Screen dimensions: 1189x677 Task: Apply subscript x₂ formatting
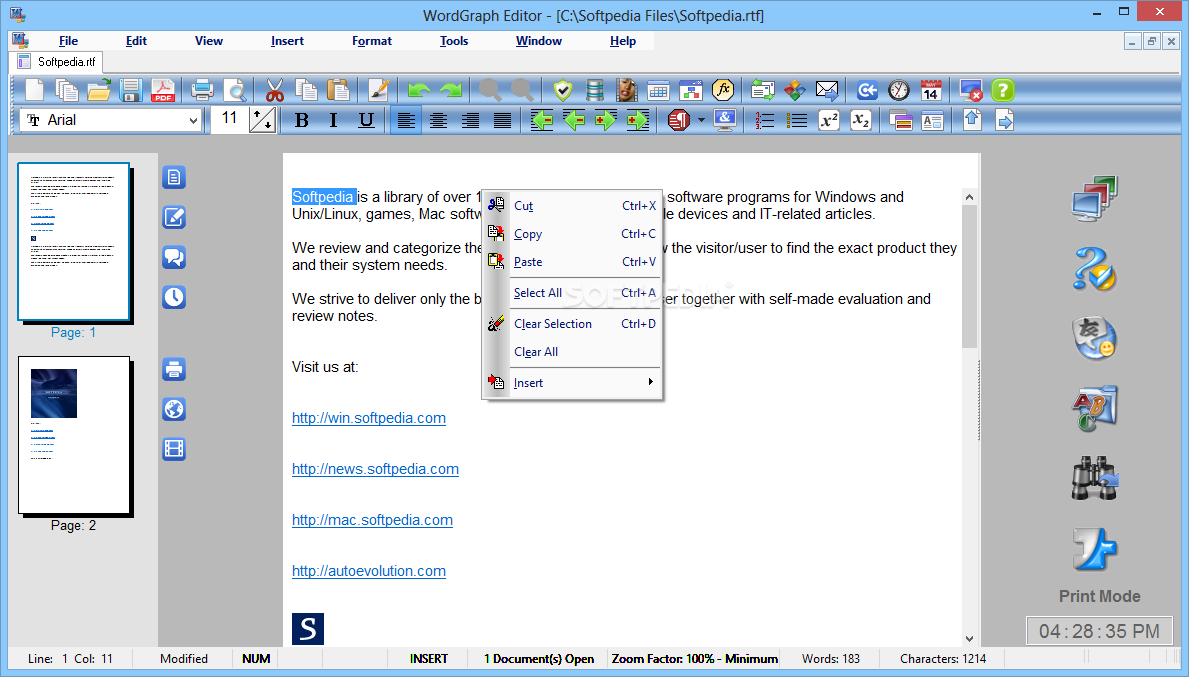[x=861, y=120]
